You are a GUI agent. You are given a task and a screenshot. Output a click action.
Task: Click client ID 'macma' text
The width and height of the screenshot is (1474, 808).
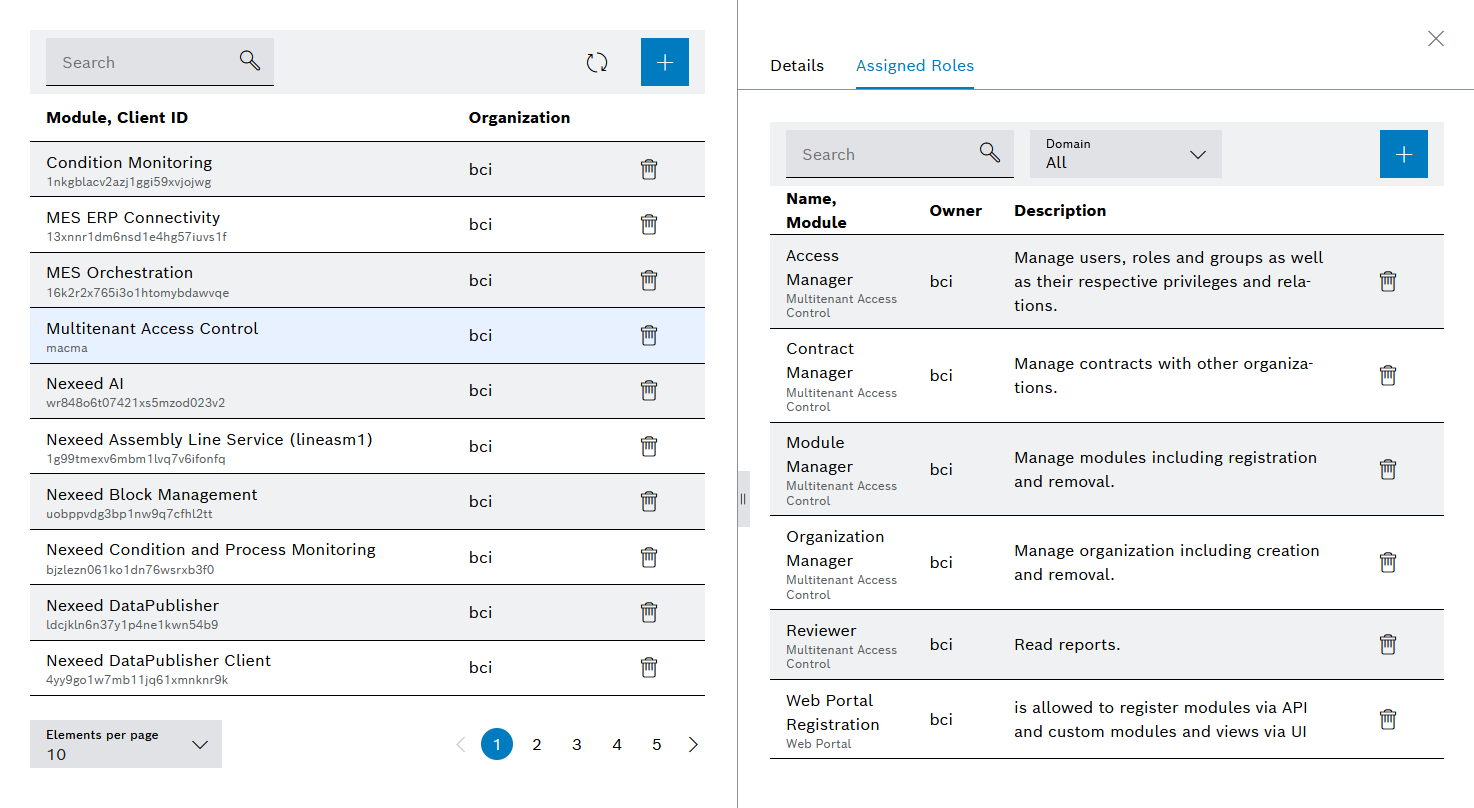[67, 348]
